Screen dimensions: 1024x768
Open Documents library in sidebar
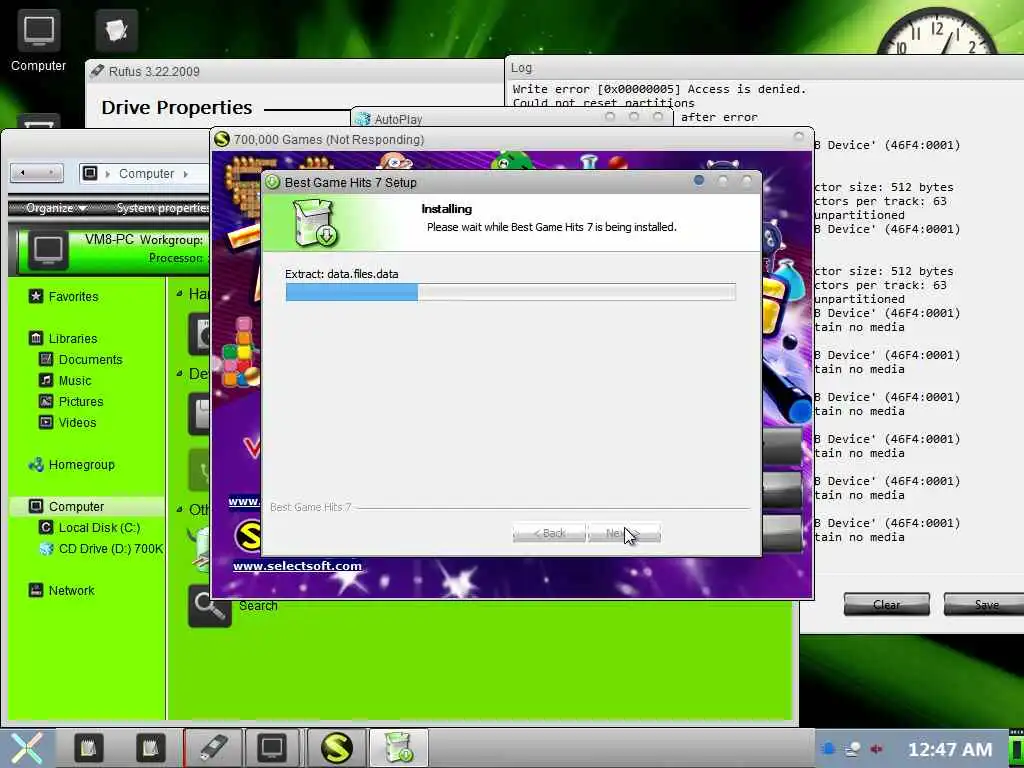tap(90, 359)
